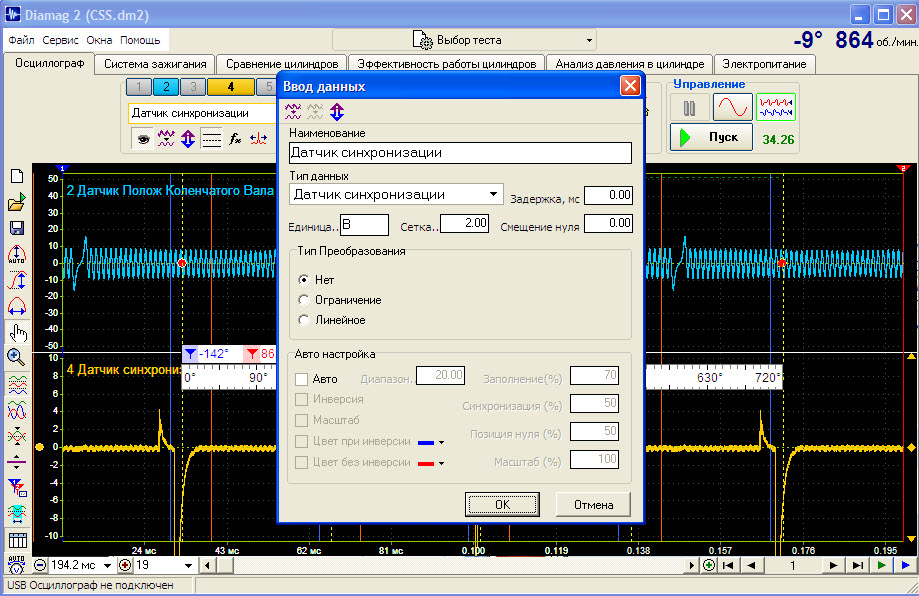Screen dimensions: 919x596
Task: Save the recording with the floppy disk icon
Action: point(17,228)
